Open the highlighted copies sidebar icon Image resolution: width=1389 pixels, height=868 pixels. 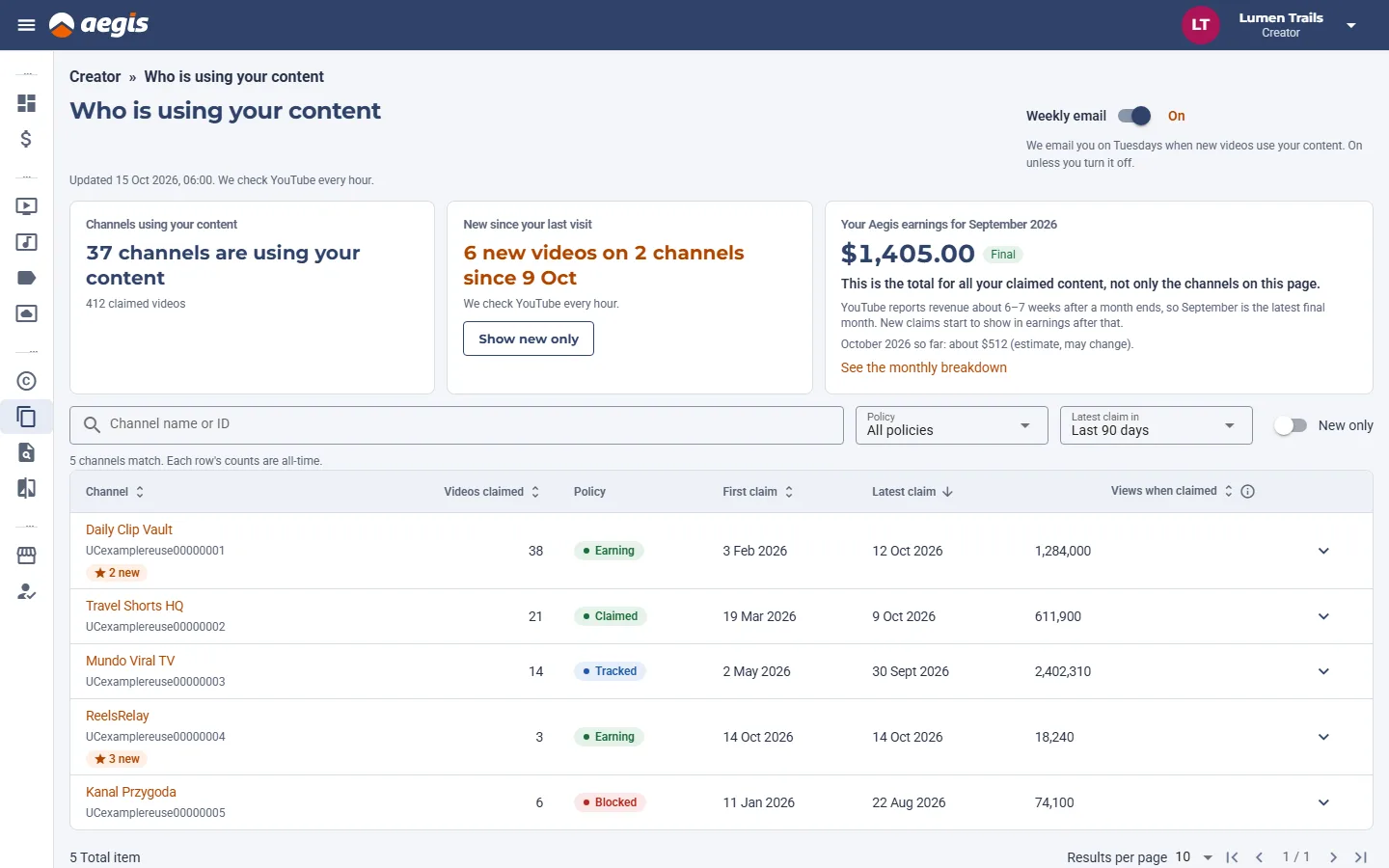pyautogui.click(x=27, y=417)
